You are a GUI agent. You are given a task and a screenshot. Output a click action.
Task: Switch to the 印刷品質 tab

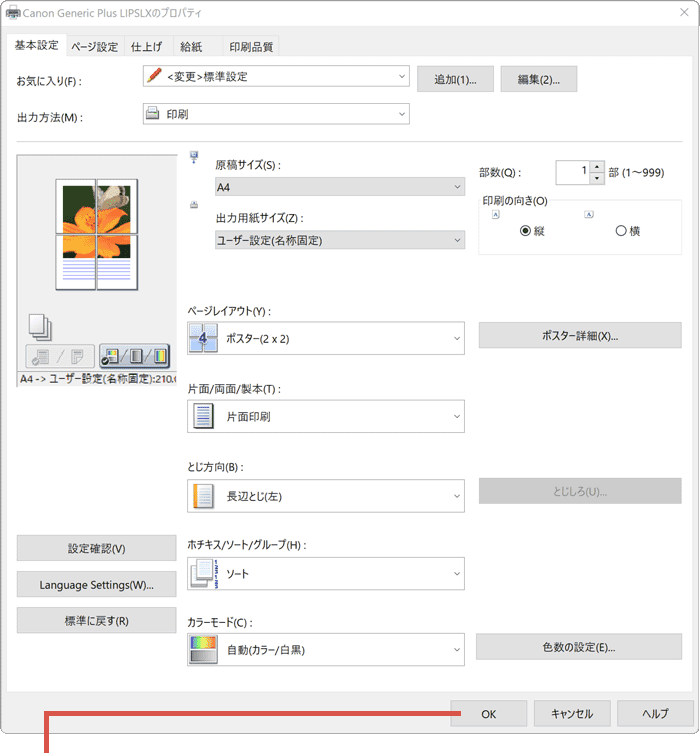pyautogui.click(x=251, y=47)
